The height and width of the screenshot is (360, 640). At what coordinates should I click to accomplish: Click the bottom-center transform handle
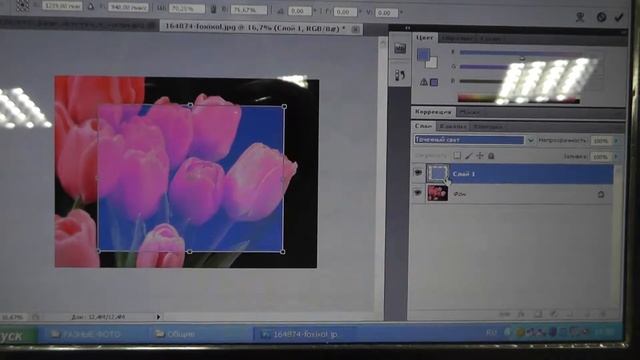[189, 251]
